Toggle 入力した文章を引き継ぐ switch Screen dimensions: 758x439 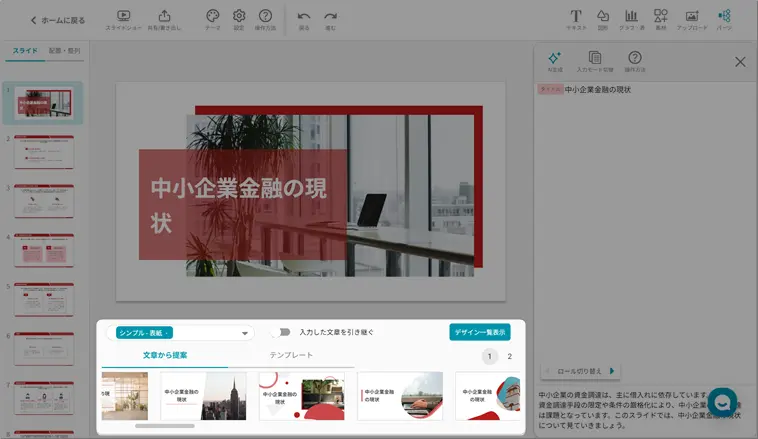(282, 332)
